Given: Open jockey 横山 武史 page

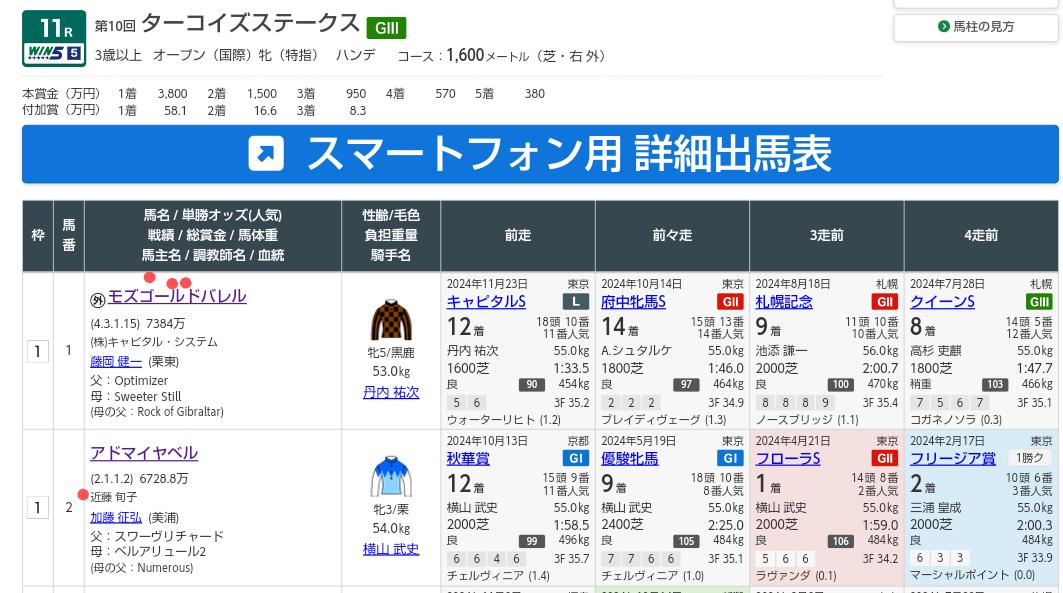Looking at the screenshot, I should click(390, 549).
